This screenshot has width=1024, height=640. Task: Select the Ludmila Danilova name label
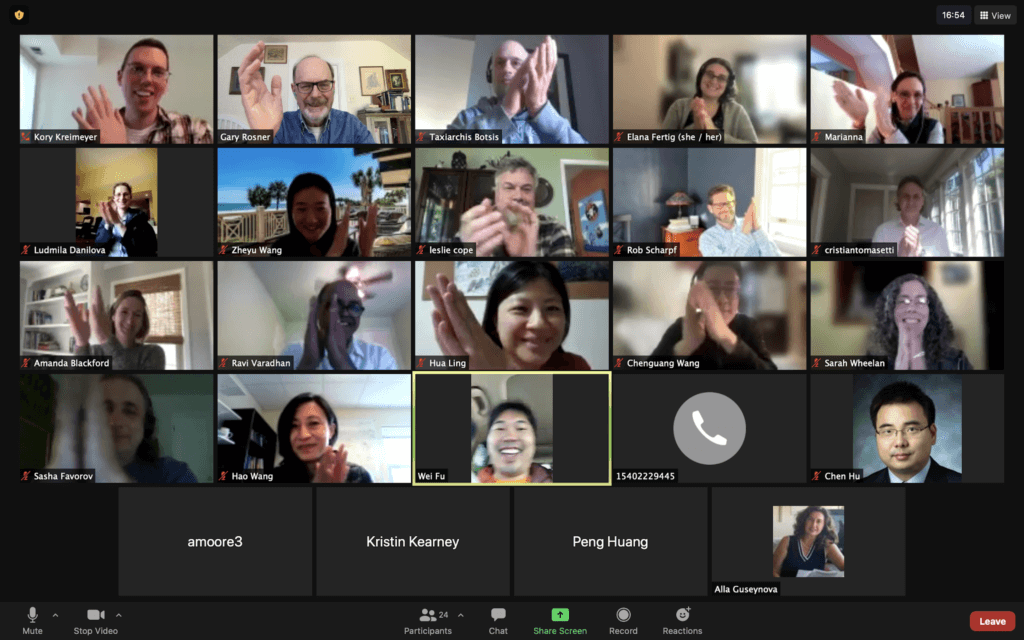click(x=69, y=250)
